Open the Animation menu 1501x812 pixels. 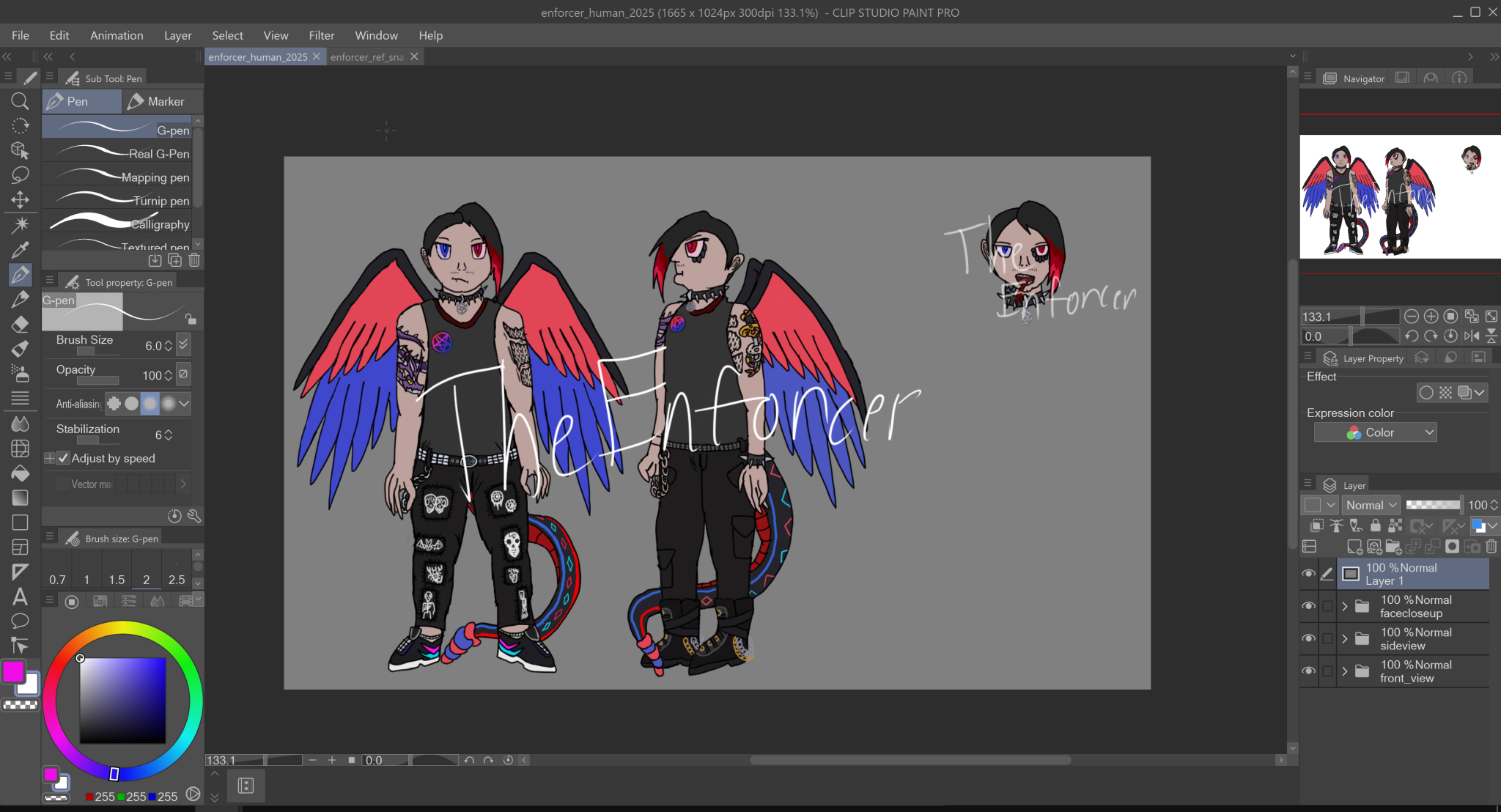tap(117, 35)
